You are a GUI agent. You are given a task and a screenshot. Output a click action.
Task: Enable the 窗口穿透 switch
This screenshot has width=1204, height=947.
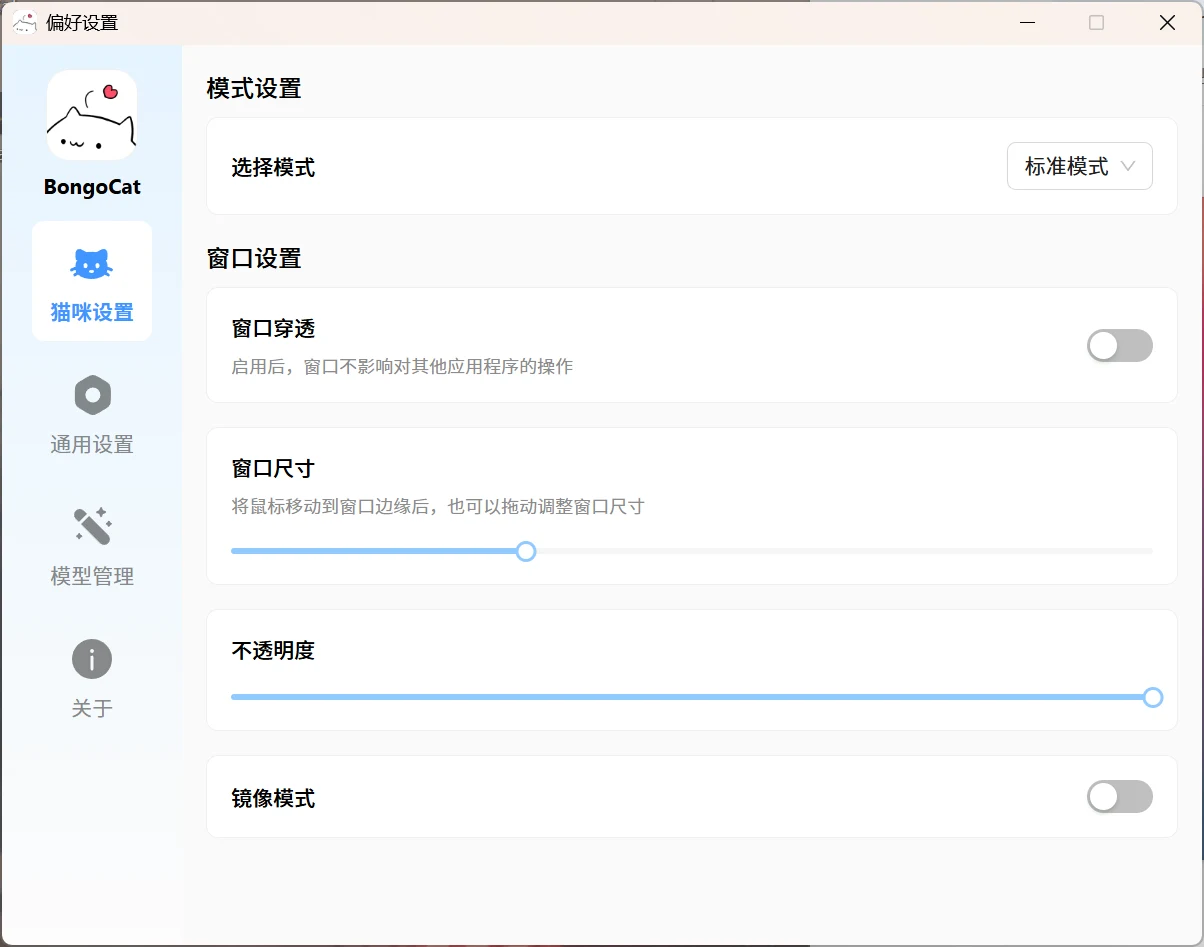1119,346
